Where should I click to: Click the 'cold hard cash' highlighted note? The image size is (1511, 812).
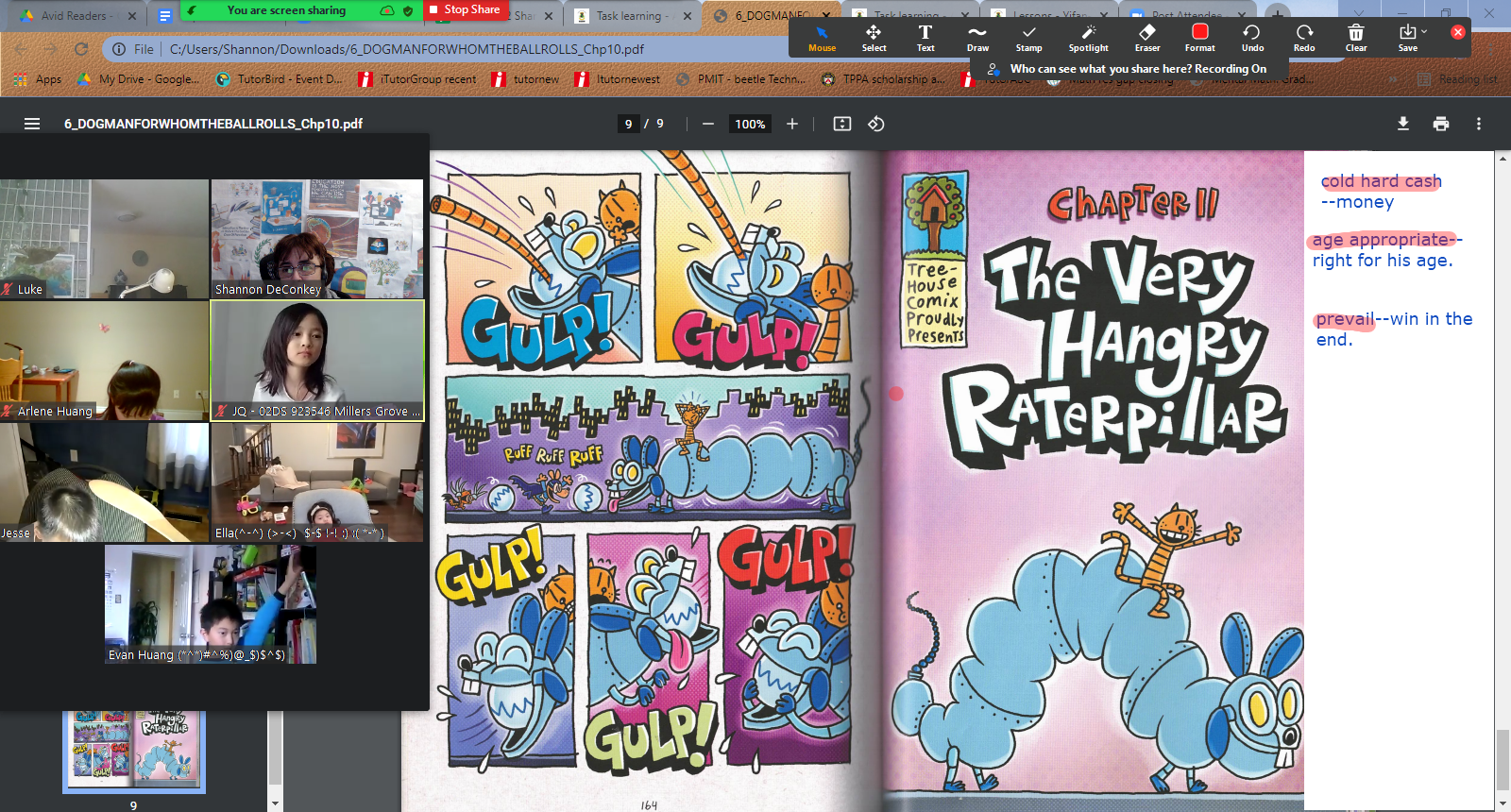click(x=1381, y=181)
